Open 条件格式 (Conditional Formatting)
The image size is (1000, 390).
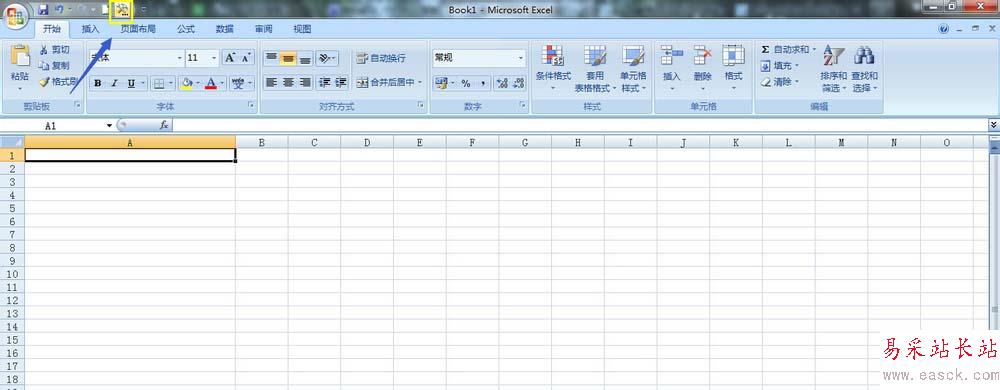pos(553,69)
